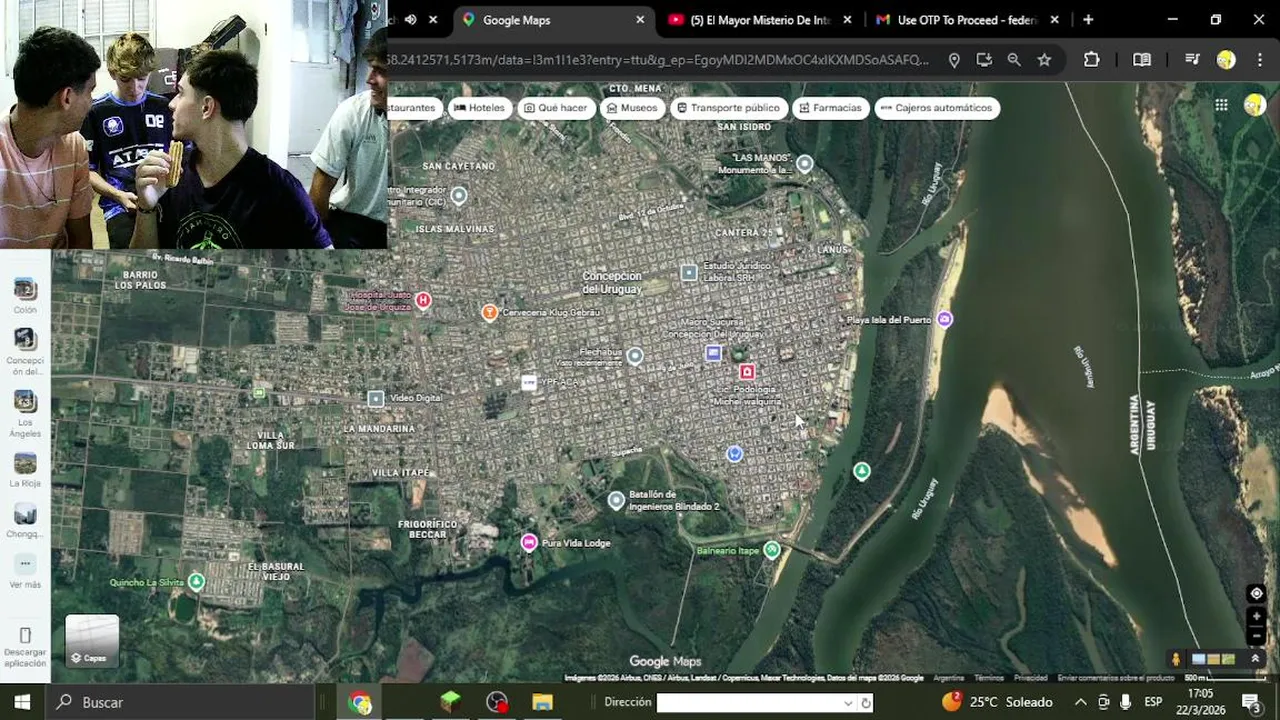Close the Use OTP To Proceed tab

tap(1054, 20)
